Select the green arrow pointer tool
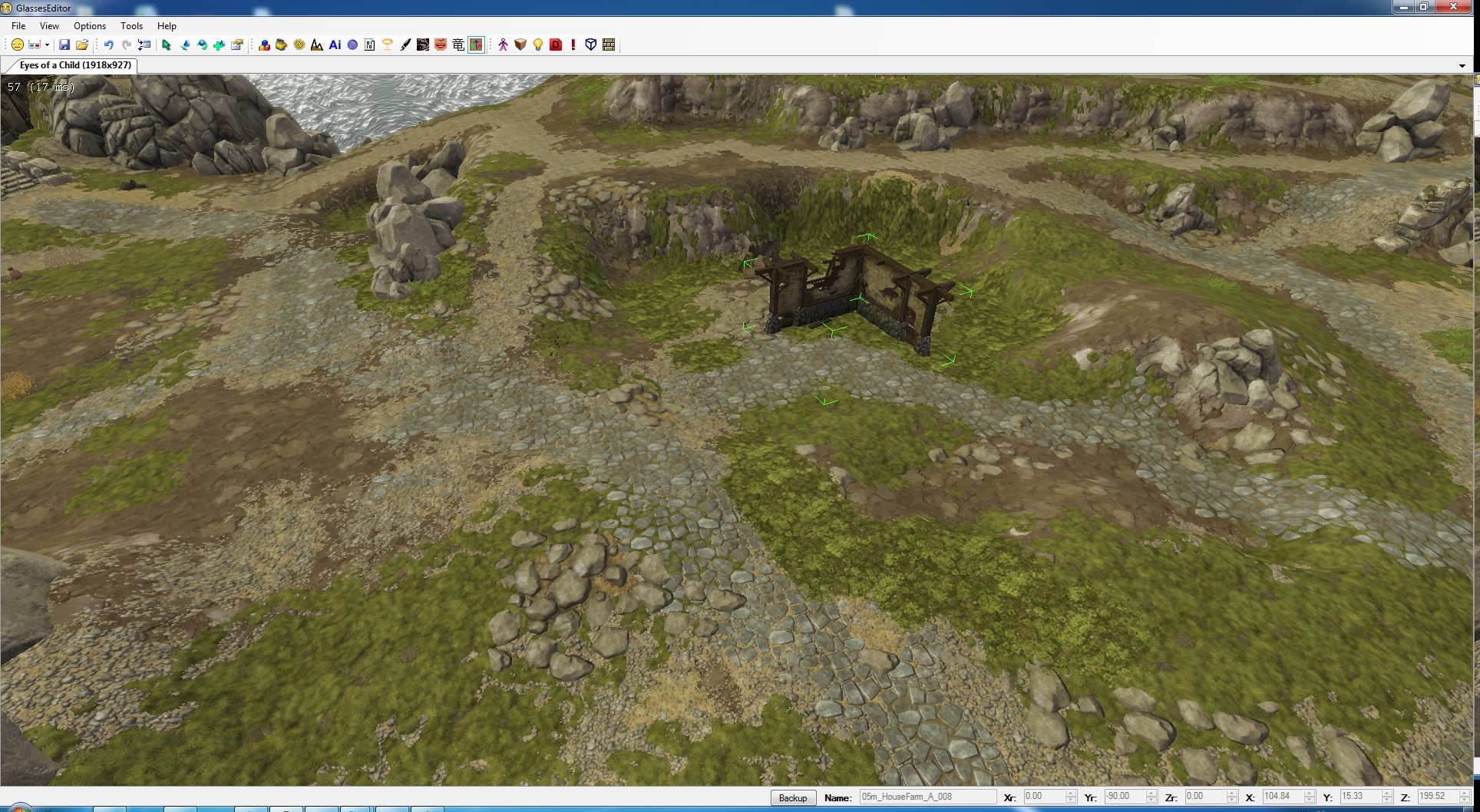 pos(167,45)
